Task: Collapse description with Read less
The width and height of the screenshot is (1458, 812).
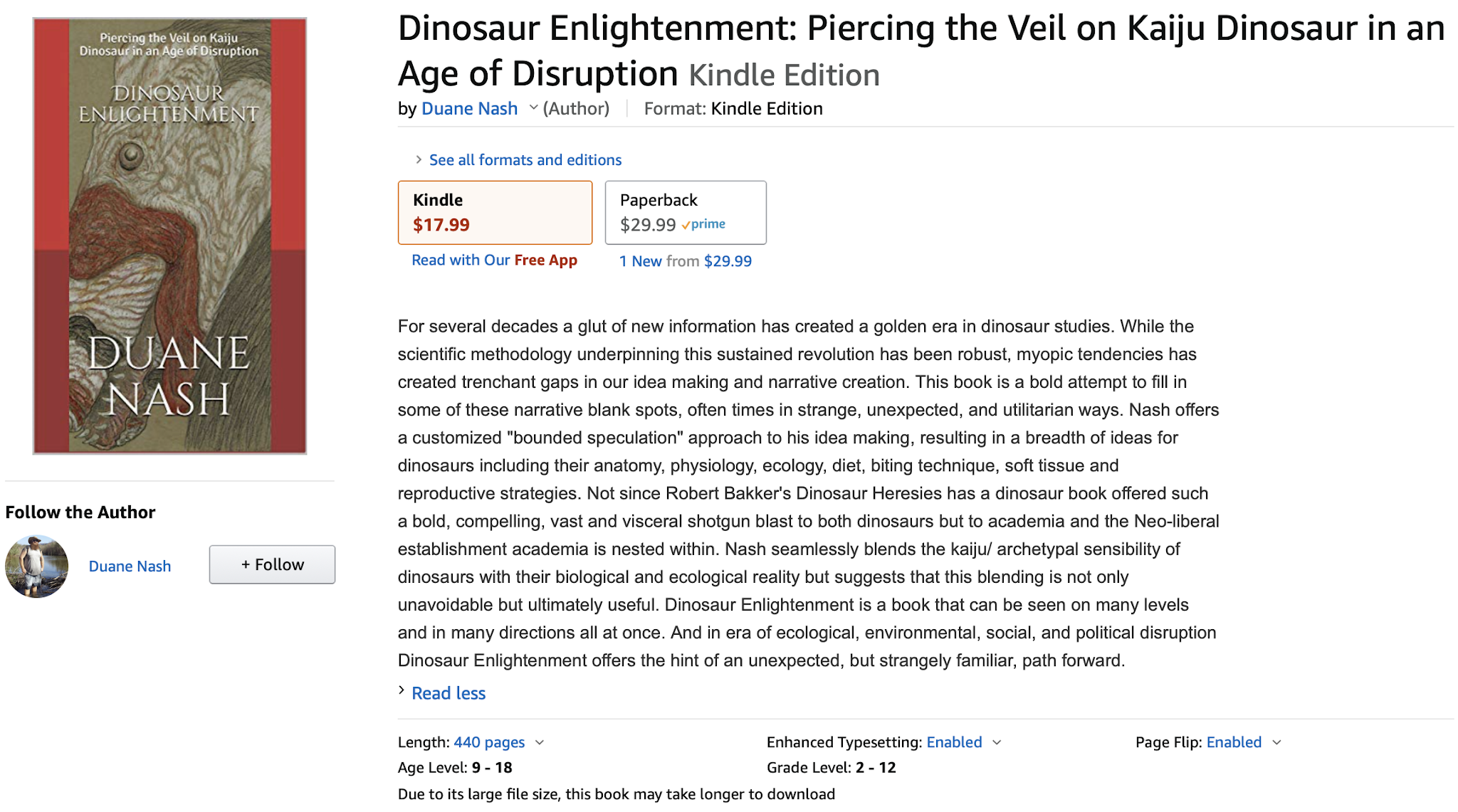Action: click(449, 693)
